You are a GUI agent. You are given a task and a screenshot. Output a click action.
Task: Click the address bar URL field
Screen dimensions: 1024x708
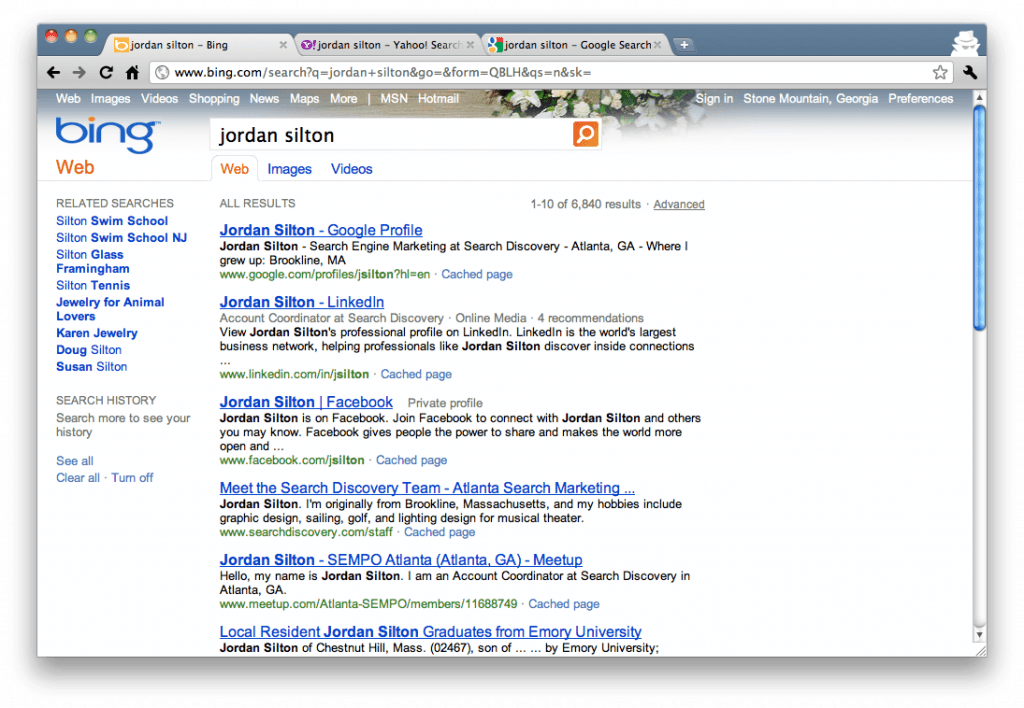pos(552,72)
